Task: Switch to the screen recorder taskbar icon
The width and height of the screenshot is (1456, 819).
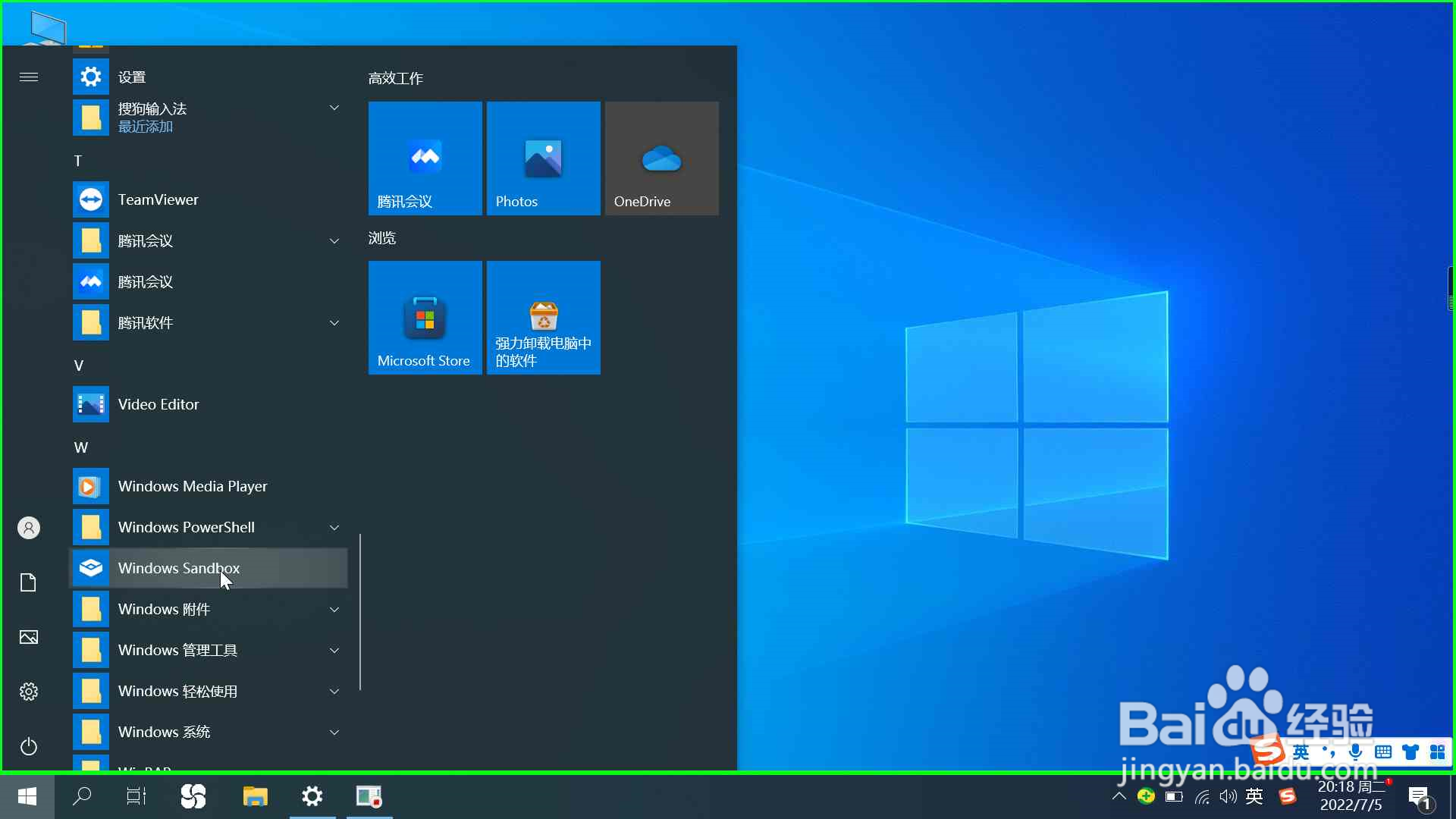Action: pyautogui.click(x=369, y=796)
